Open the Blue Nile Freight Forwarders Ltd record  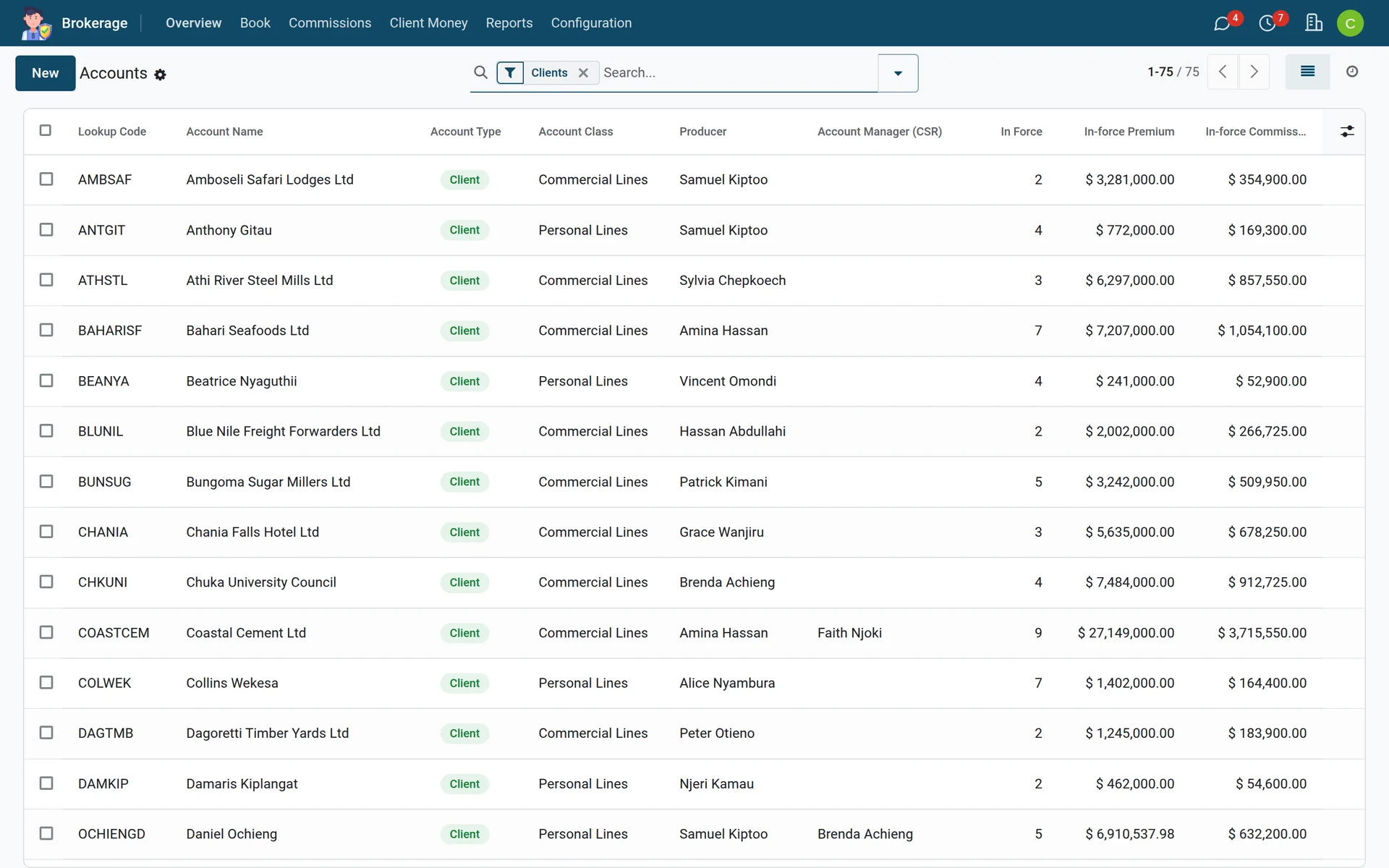click(283, 431)
